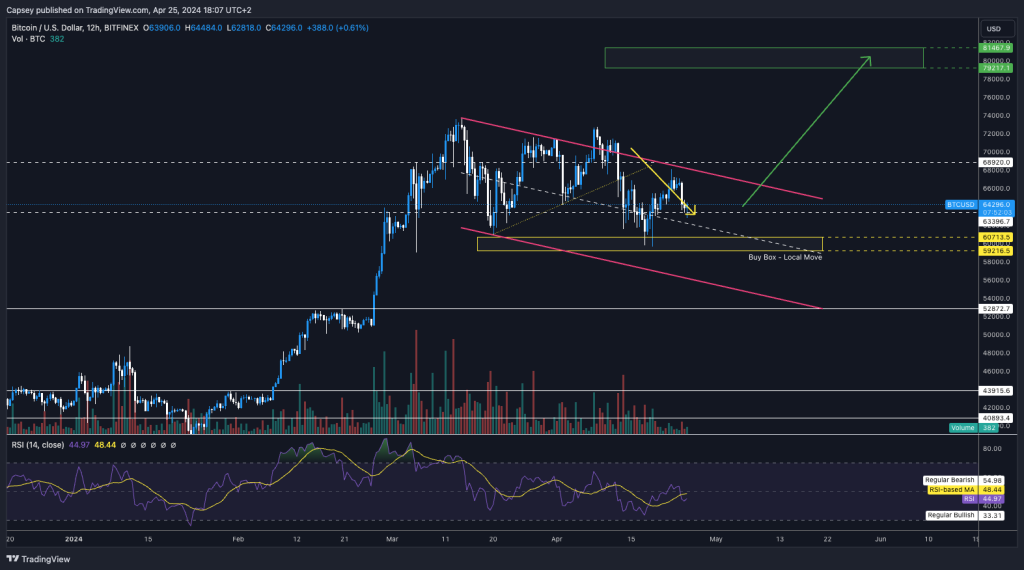Click the green 81467.9 price label

pos(996,48)
